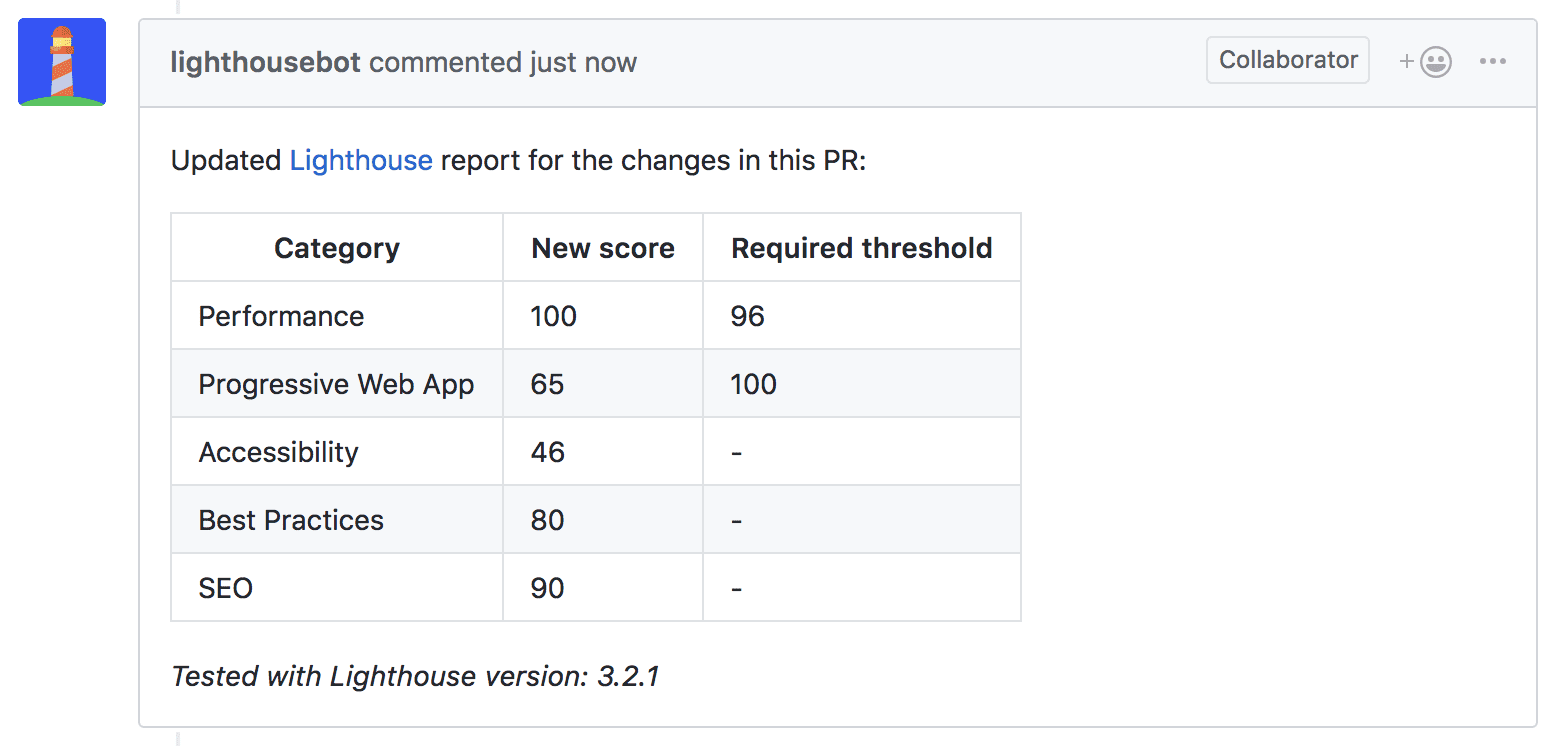
Task: Click the kebab menu for comment options
Action: pos(1493,61)
